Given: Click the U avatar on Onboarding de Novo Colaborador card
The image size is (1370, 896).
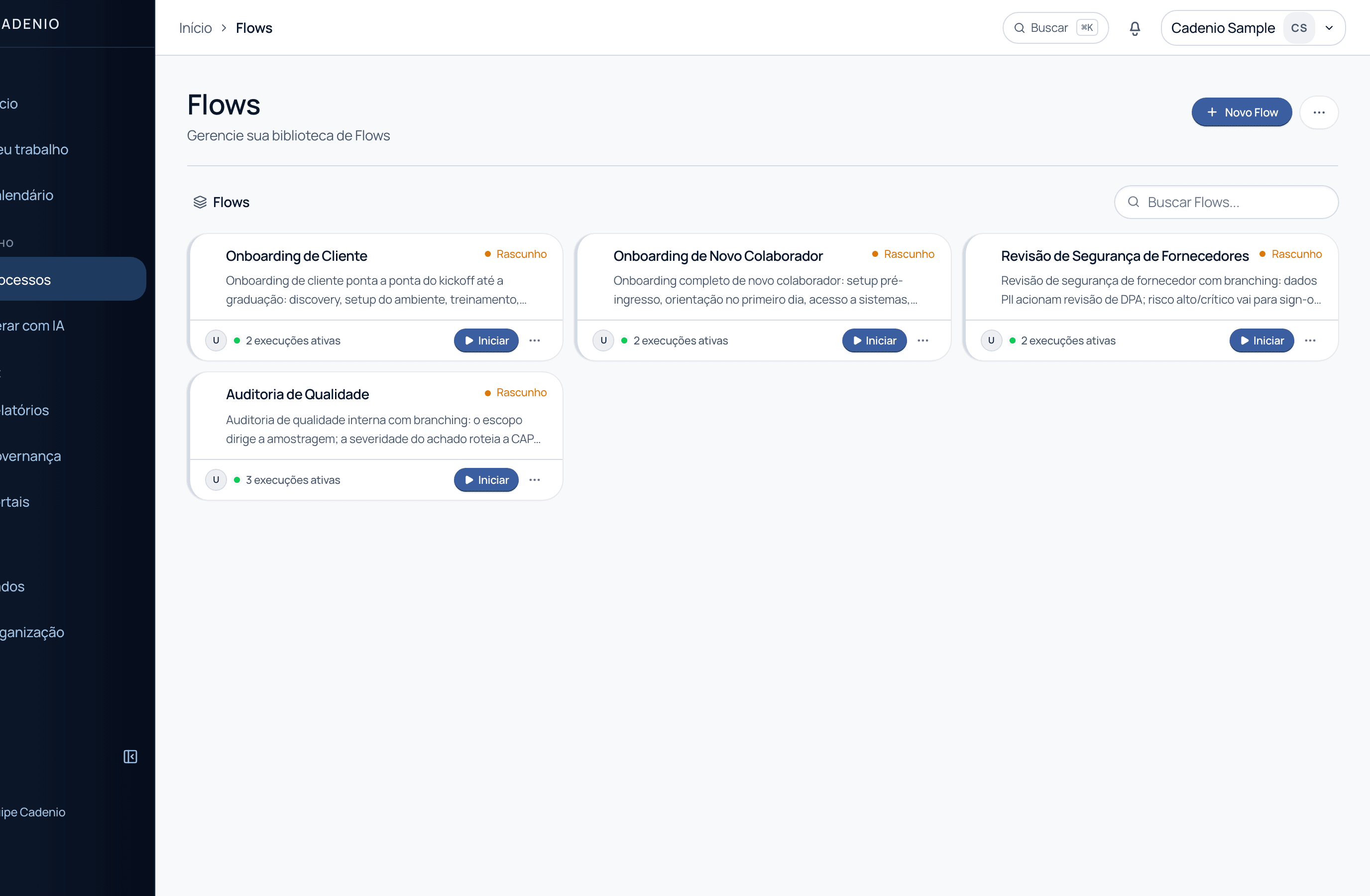Looking at the screenshot, I should (603, 340).
